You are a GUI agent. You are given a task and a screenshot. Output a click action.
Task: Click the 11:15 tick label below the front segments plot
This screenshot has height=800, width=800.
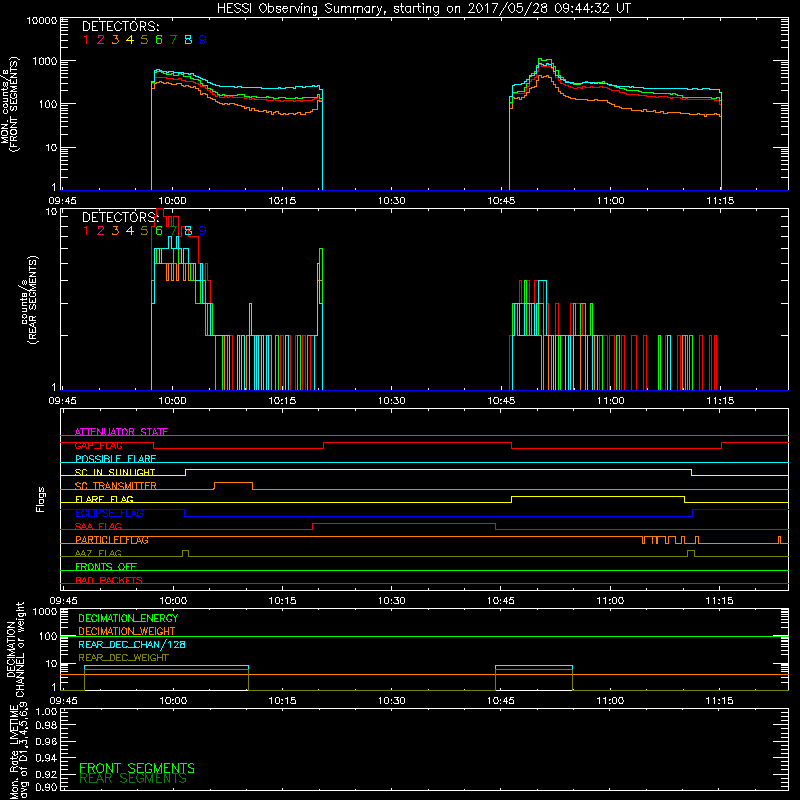pyautogui.click(x=720, y=201)
